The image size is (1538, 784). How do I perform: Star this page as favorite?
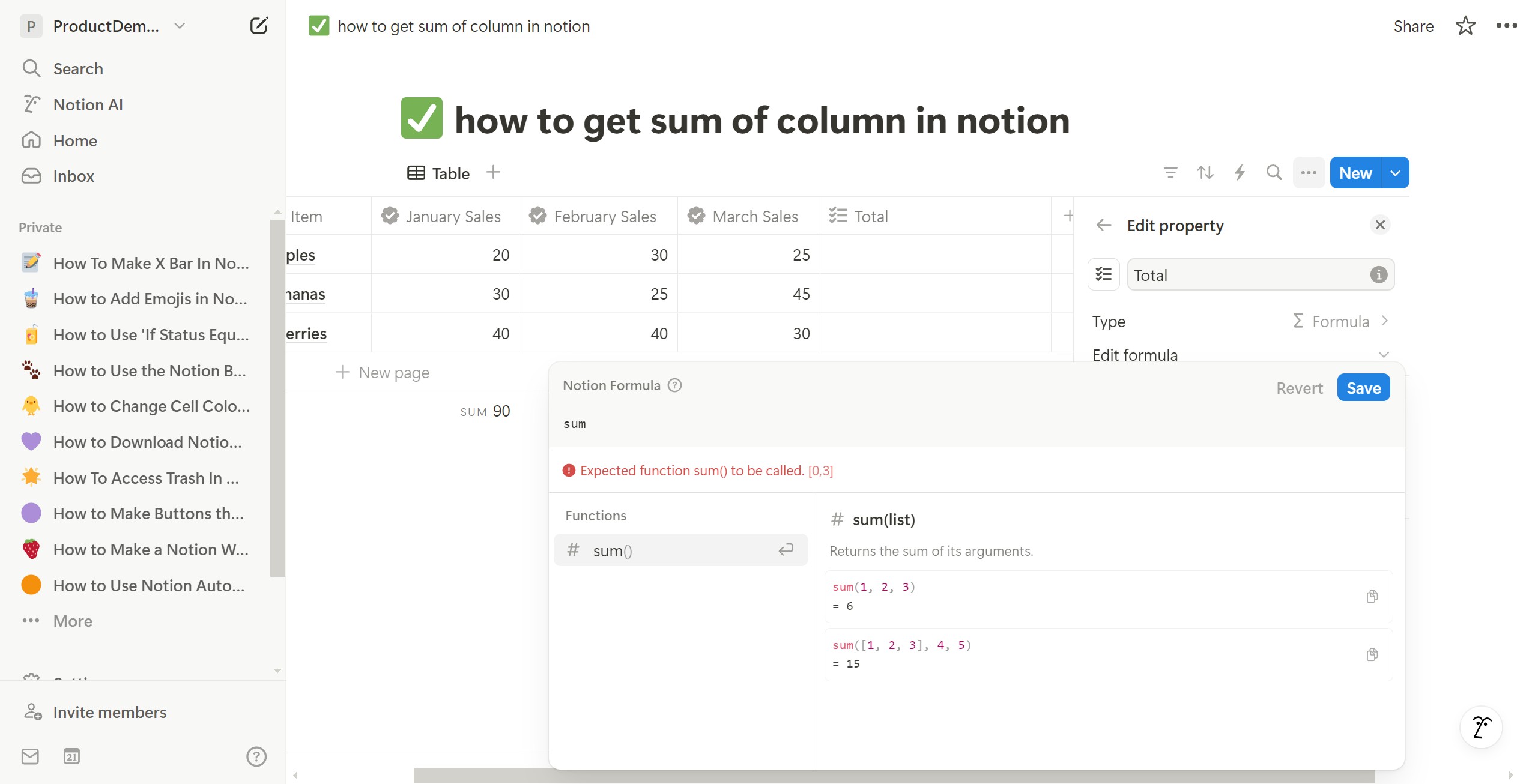click(1465, 26)
